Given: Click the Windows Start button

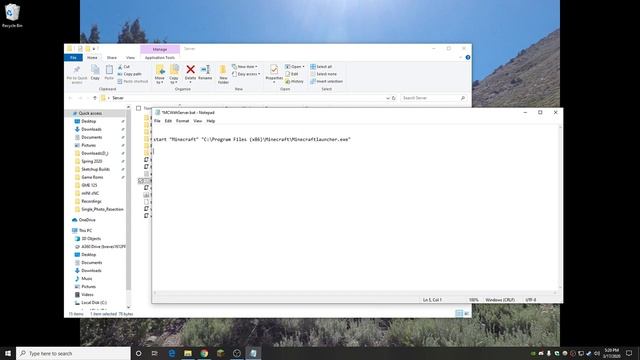Looking at the screenshot, I should tap(8, 353).
